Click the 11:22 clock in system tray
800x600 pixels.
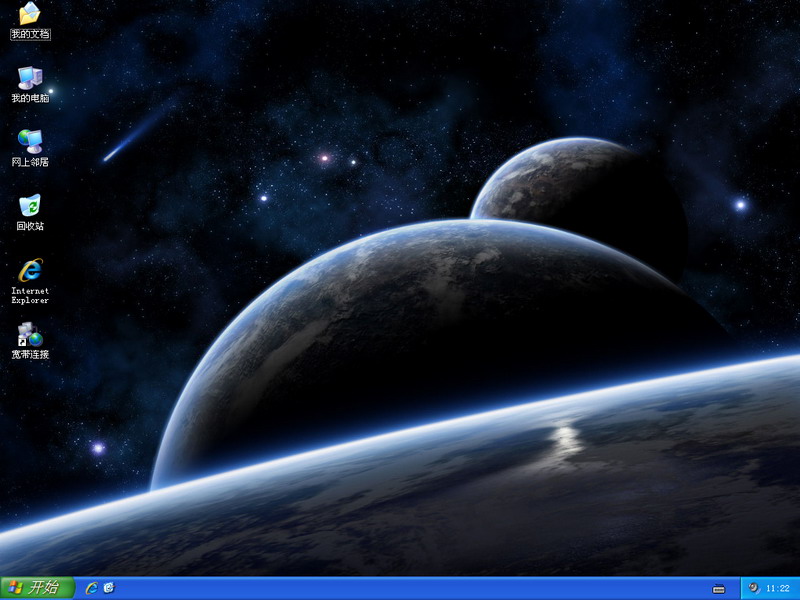777,589
